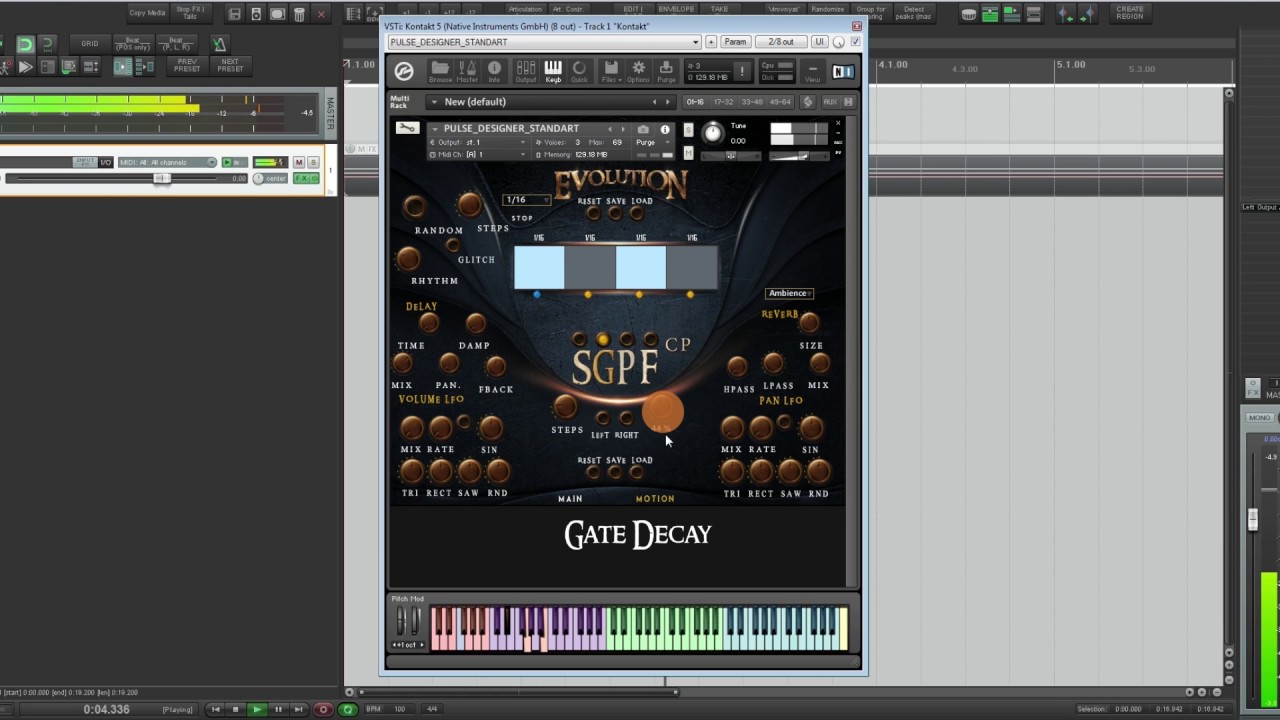Click the Kontakt panic exclamation button

742,71
